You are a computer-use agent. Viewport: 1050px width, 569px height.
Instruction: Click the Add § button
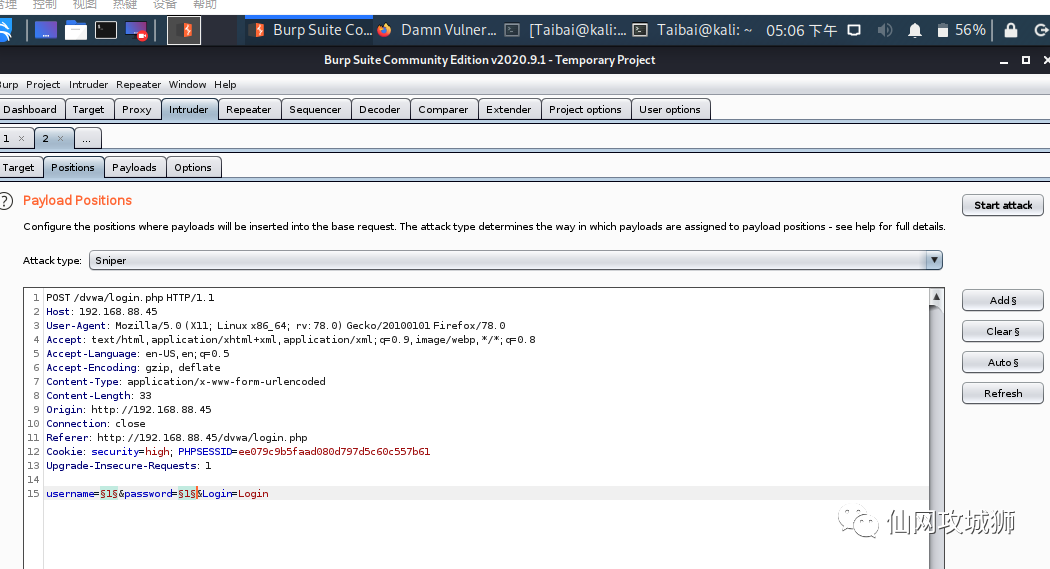coord(1002,301)
